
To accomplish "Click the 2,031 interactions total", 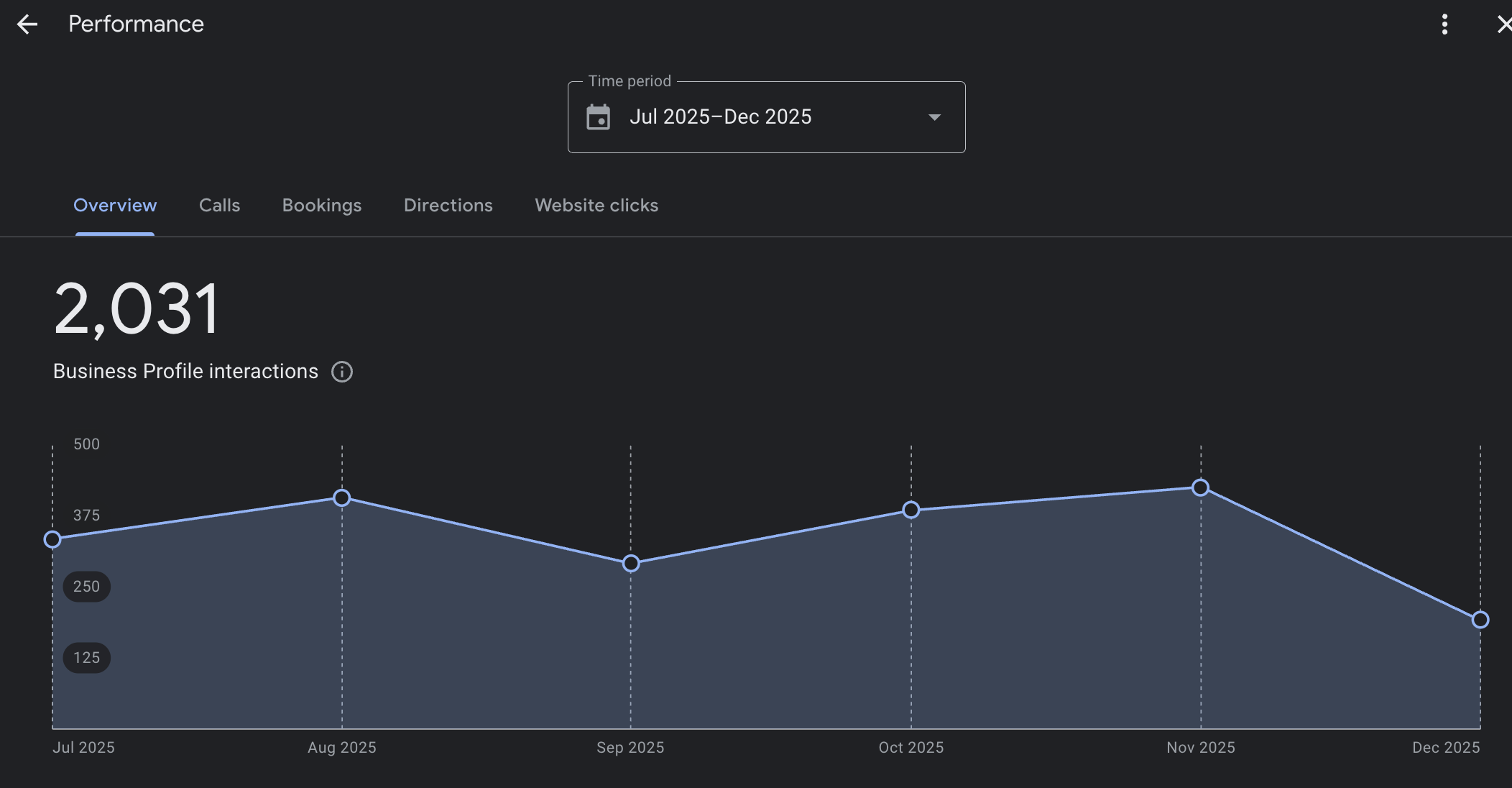I will click(137, 308).
